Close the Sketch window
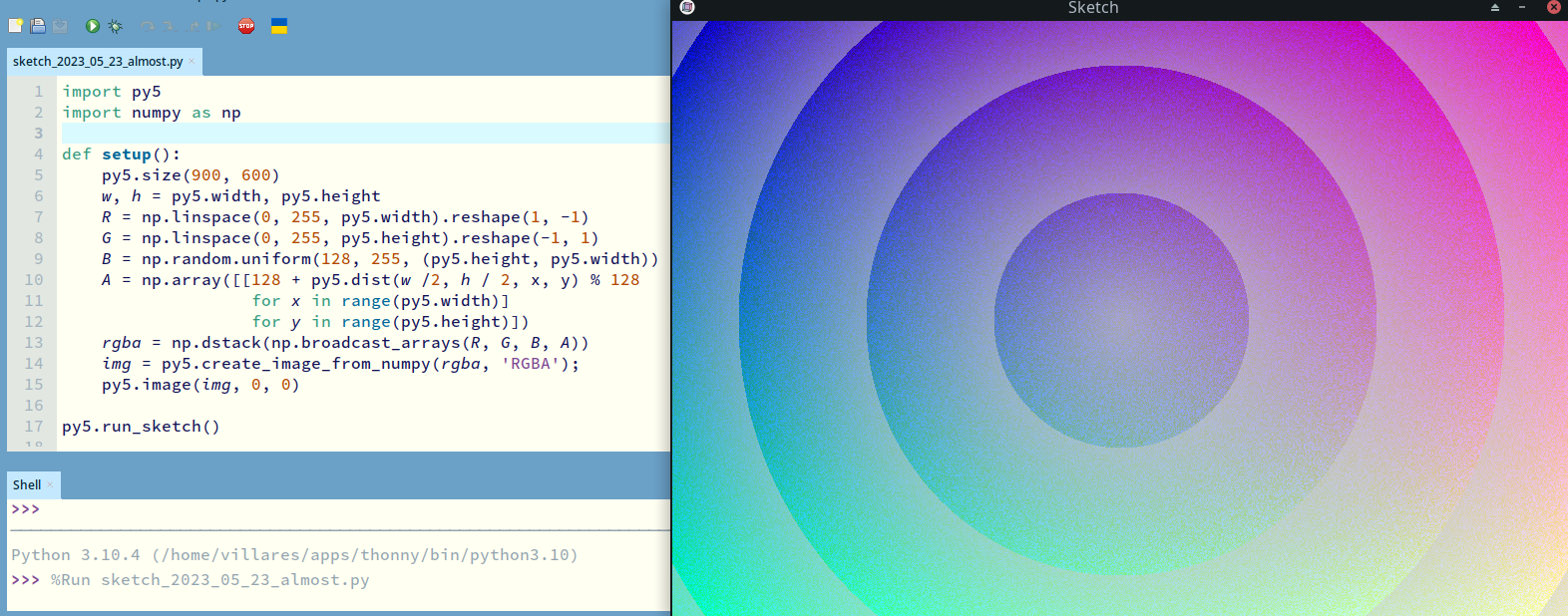Screen dimensions: 1568x616 click(x=1553, y=7)
